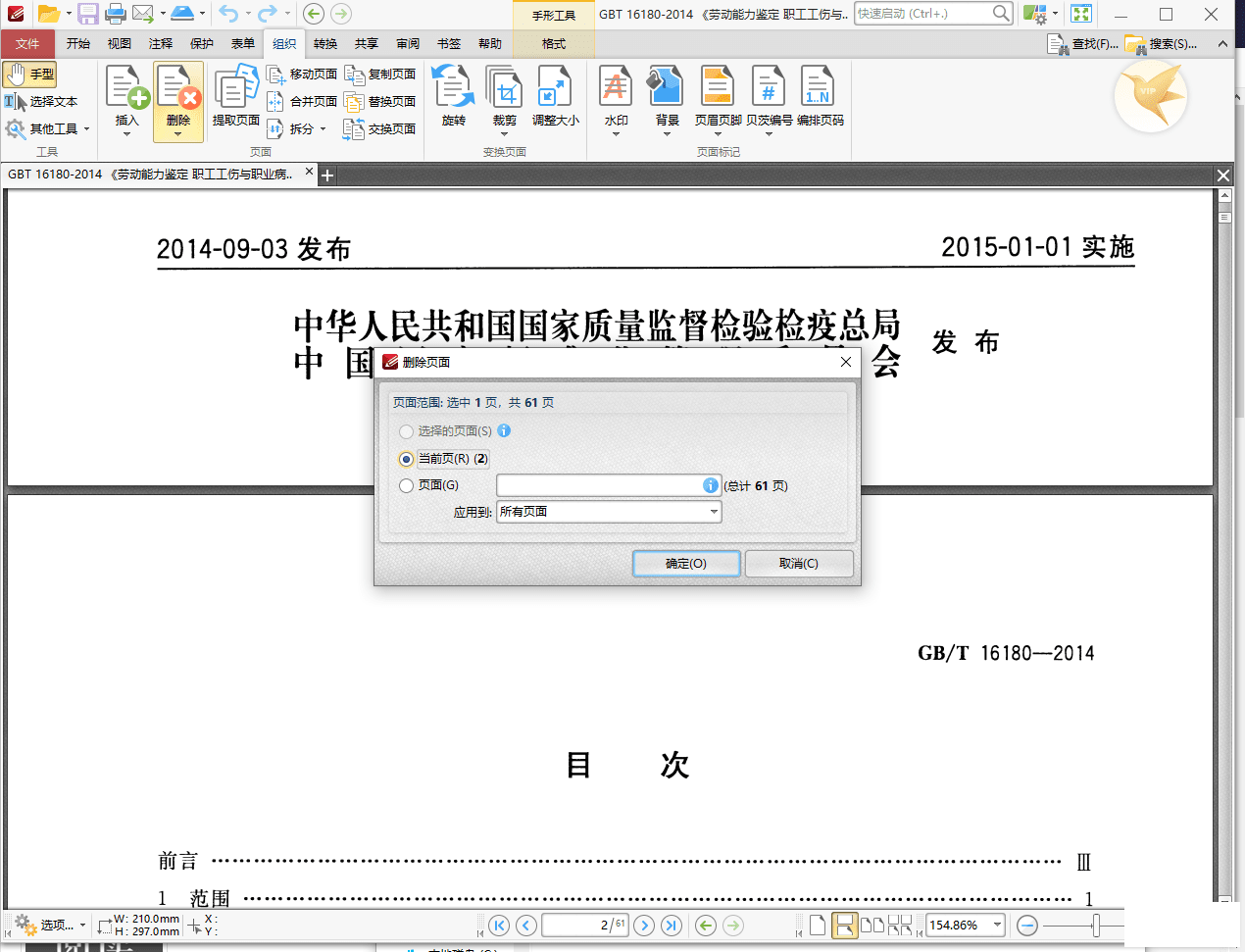
Task: Select continuous page layout icon
Action: (844, 925)
